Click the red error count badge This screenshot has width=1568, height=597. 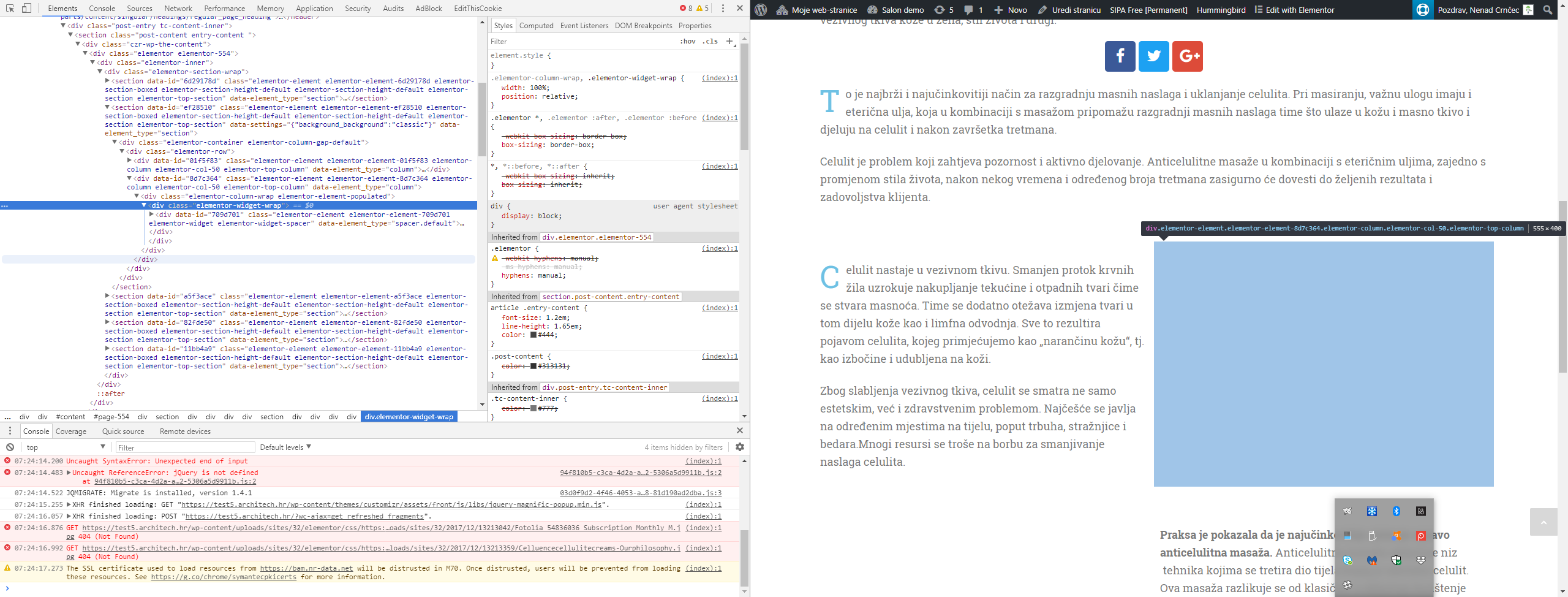pyautogui.click(x=686, y=8)
